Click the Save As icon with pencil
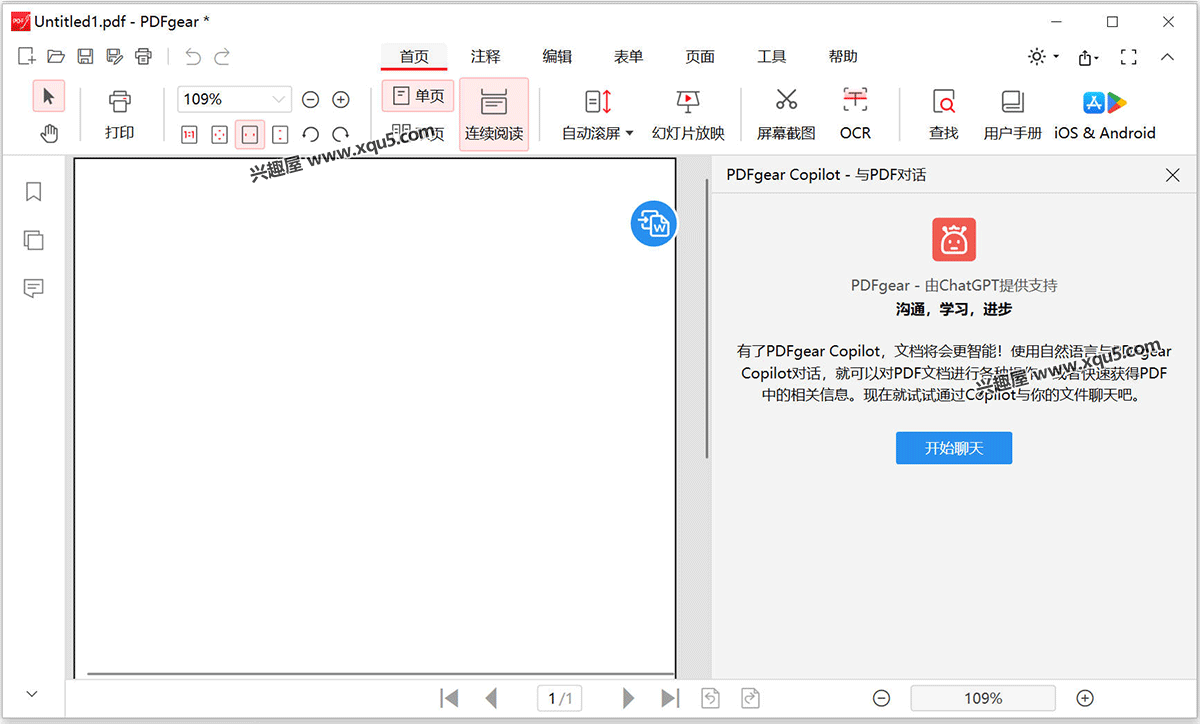The height and width of the screenshot is (724, 1200). pyautogui.click(x=114, y=57)
